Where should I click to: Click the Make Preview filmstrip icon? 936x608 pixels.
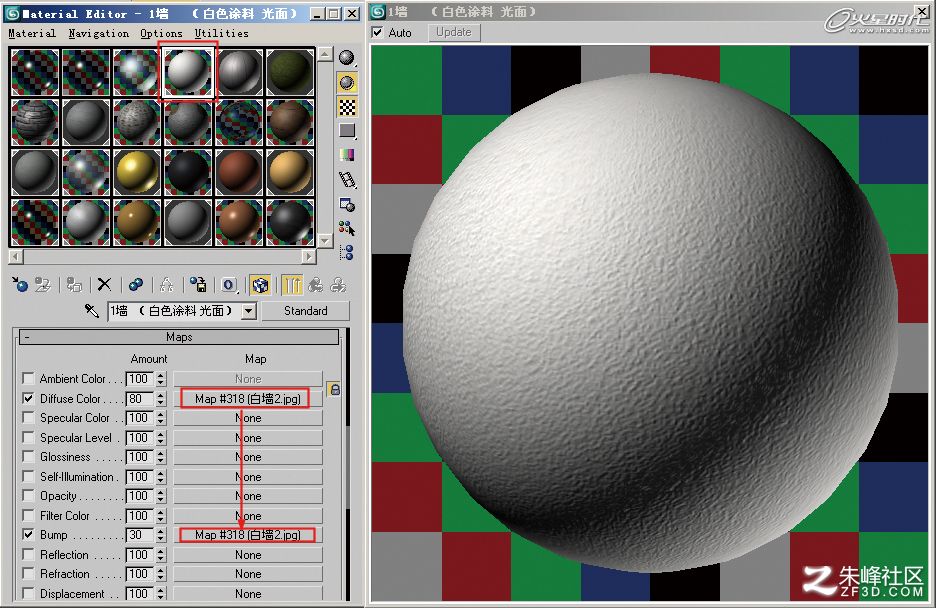pyautogui.click(x=347, y=180)
